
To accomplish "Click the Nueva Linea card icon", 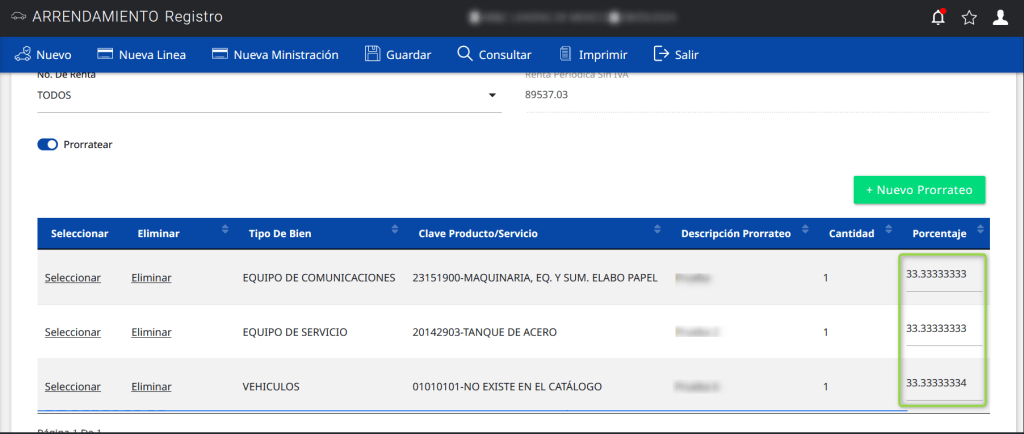I will click(x=106, y=54).
